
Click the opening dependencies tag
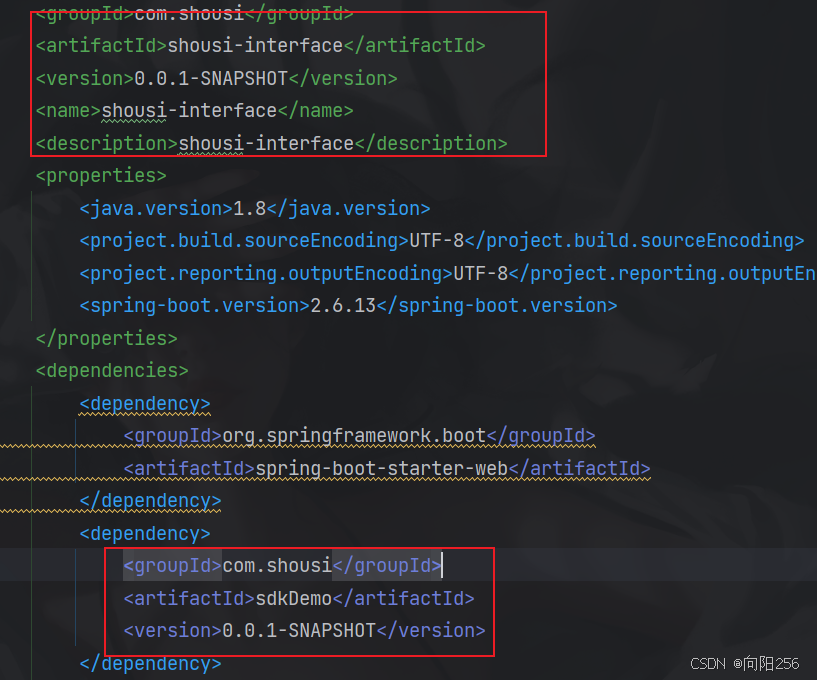pyautogui.click(x=112, y=370)
